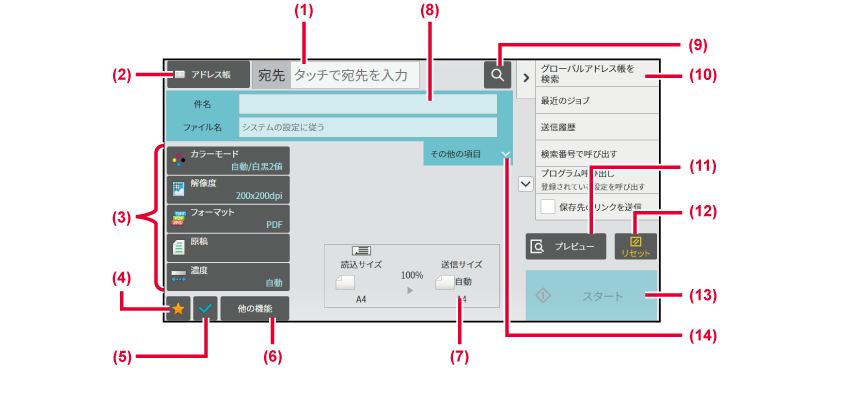This screenshot has height=399, width=842.
Task: Tap the blue checkmark settings icon
Action: [206, 309]
